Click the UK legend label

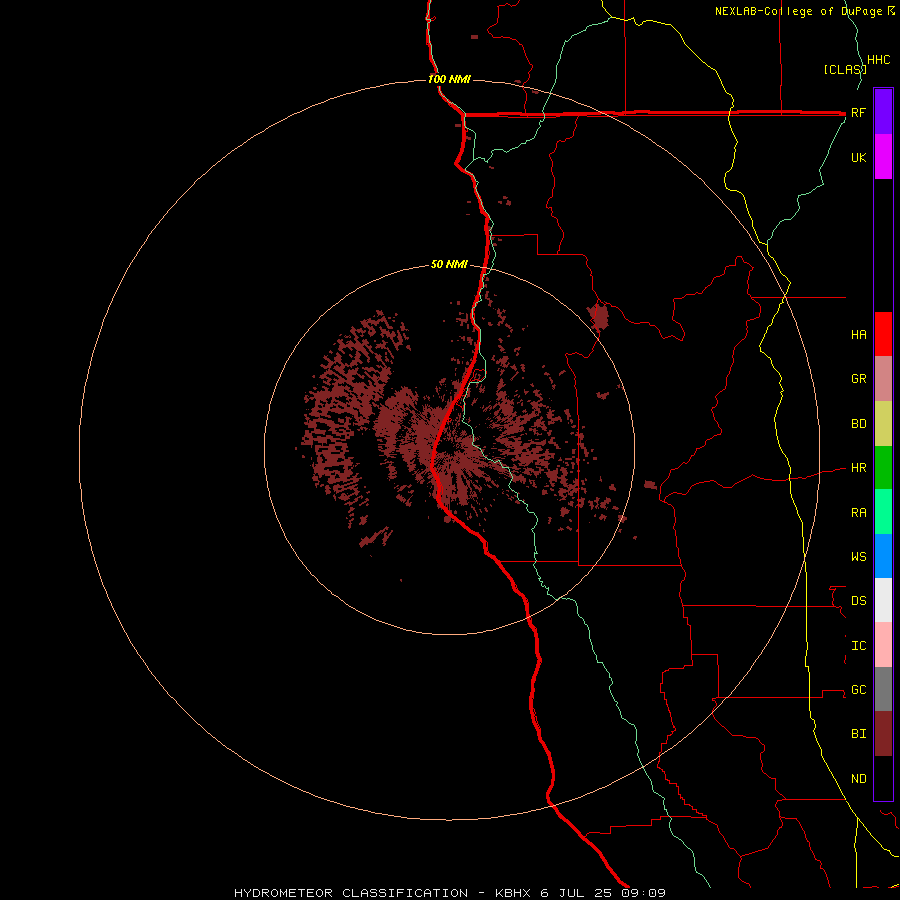click(858, 157)
